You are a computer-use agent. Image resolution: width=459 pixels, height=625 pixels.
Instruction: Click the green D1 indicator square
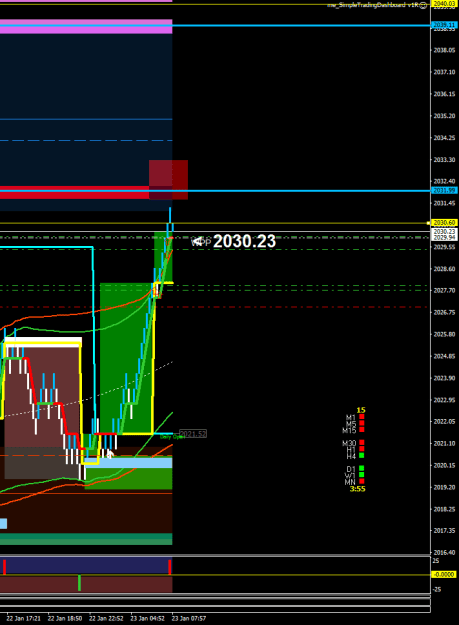point(362,468)
